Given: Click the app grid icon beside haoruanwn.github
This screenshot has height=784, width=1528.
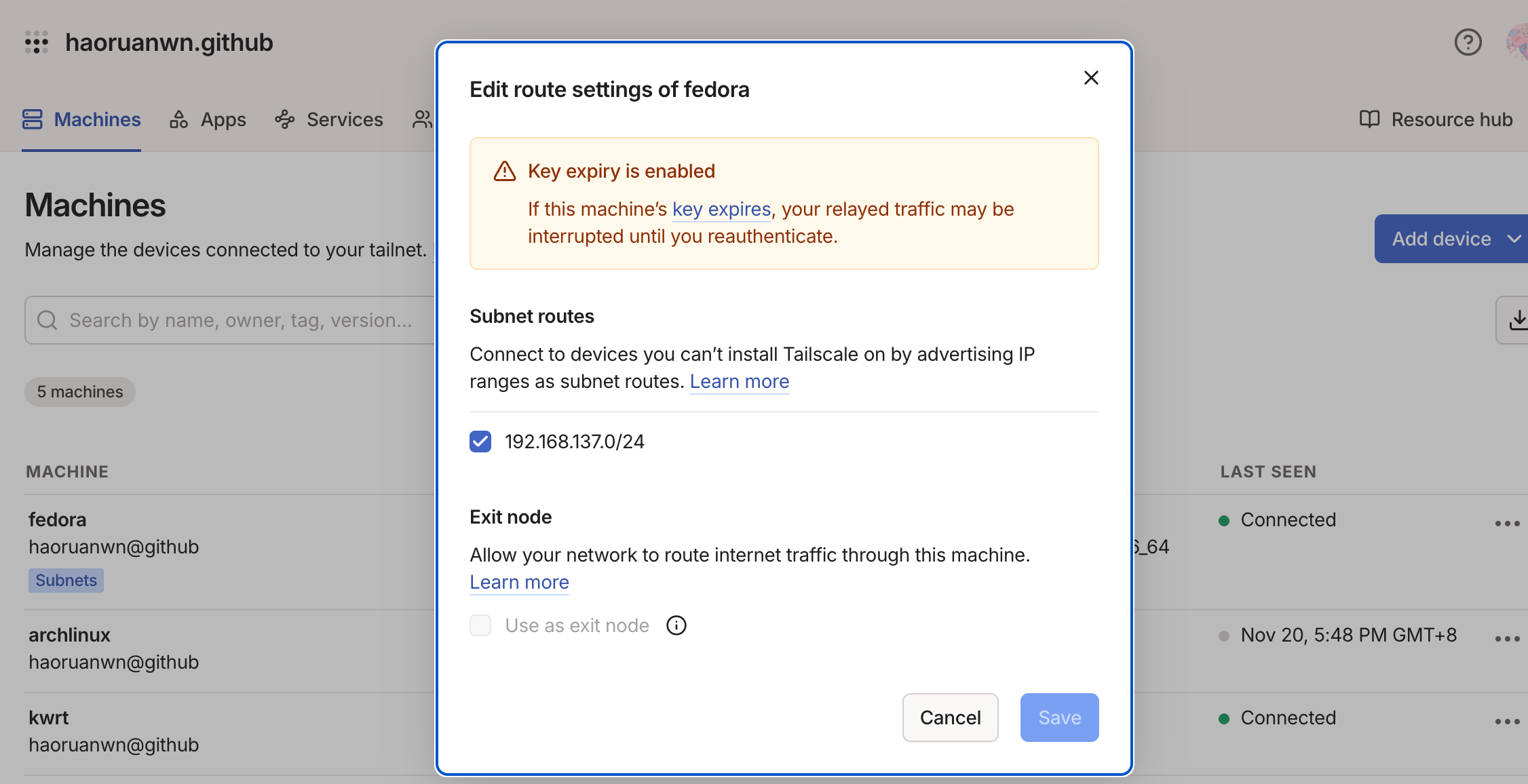Looking at the screenshot, I should point(37,42).
